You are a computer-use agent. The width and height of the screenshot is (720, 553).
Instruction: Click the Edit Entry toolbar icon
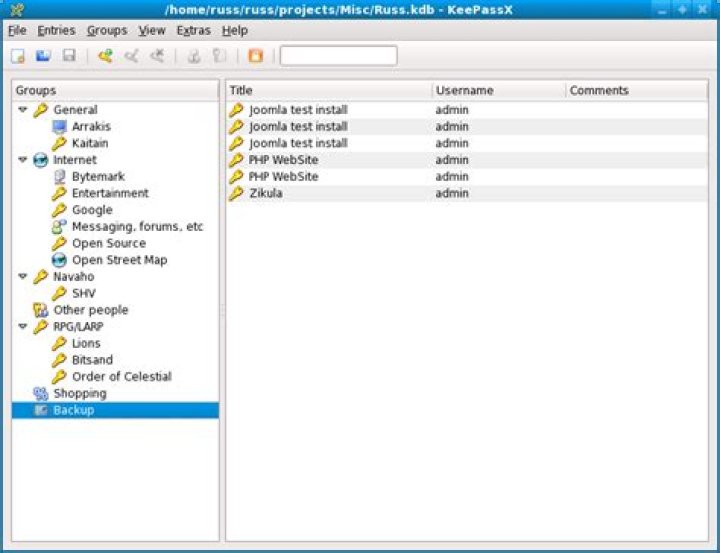click(131, 56)
